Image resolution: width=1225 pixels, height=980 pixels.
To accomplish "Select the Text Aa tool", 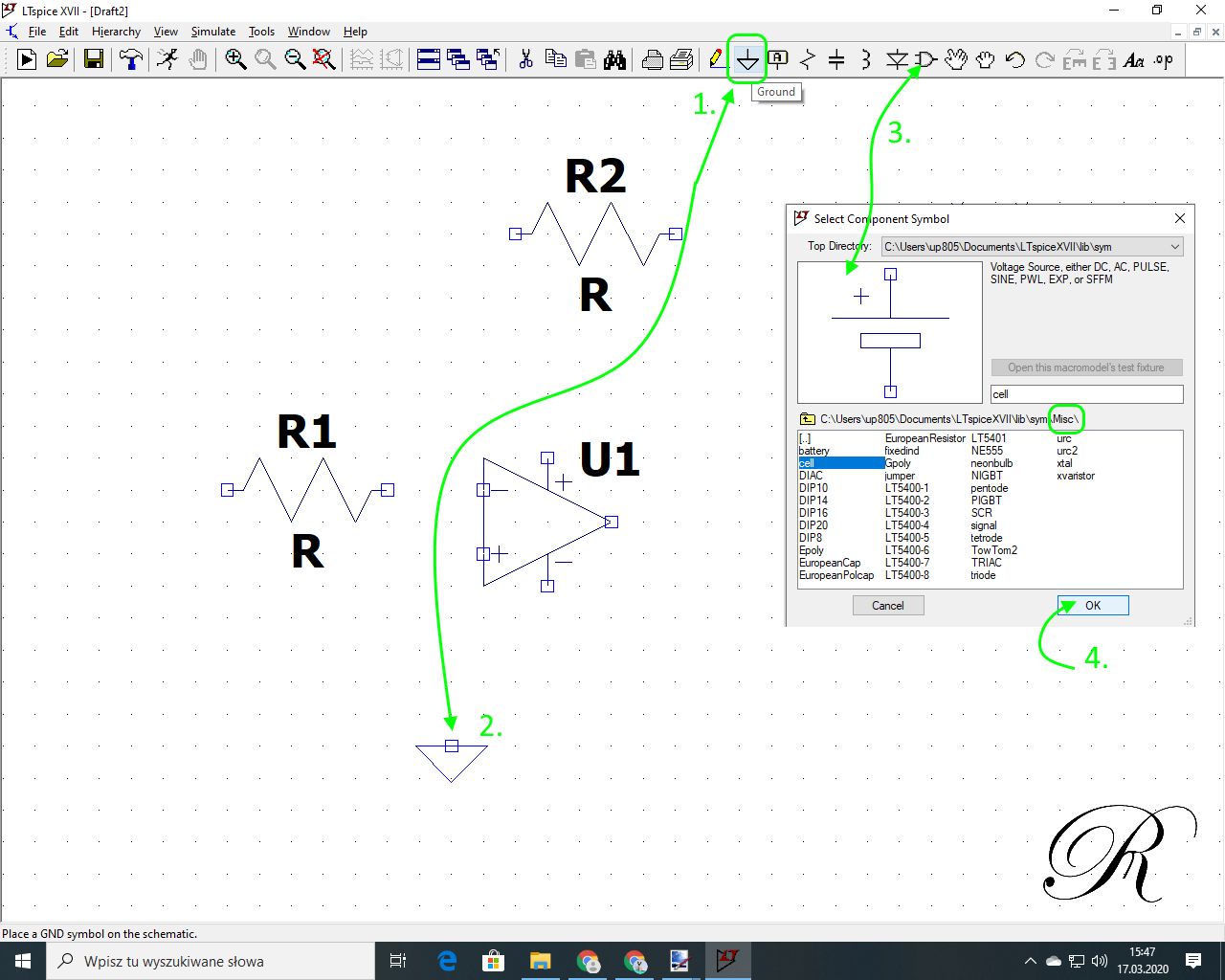I will (x=1134, y=59).
